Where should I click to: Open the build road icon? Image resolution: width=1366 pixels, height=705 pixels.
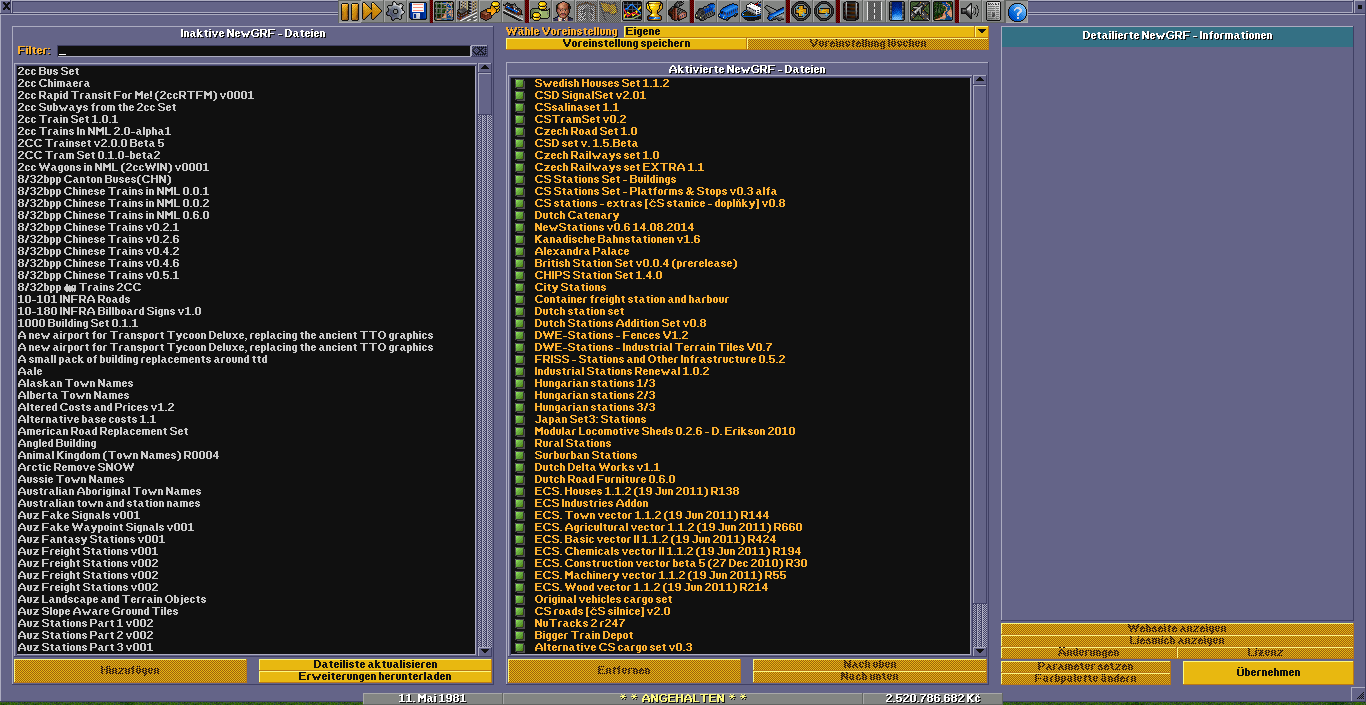[872, 11]
